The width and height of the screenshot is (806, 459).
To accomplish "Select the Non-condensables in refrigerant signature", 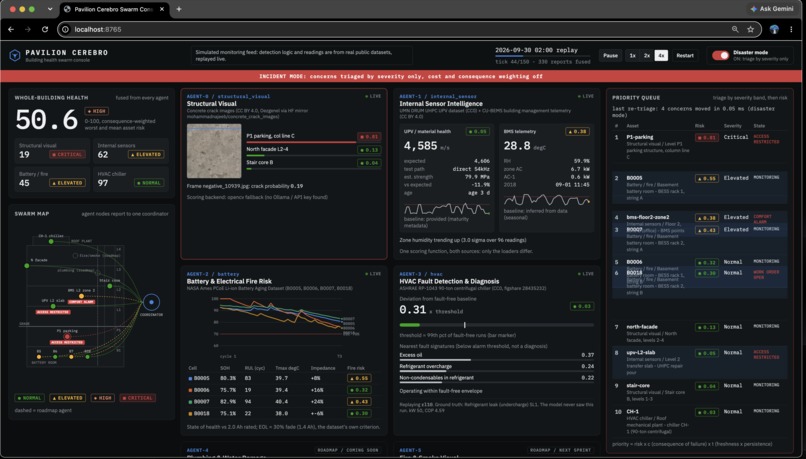I will click(497, 378).
